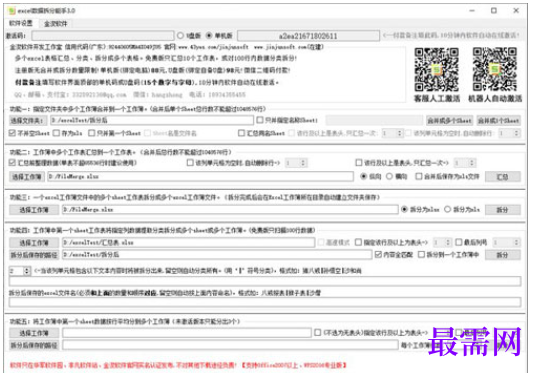540x373 pixels.
Task: Click the 功能五 save path field
Action: tap(230, 345)
